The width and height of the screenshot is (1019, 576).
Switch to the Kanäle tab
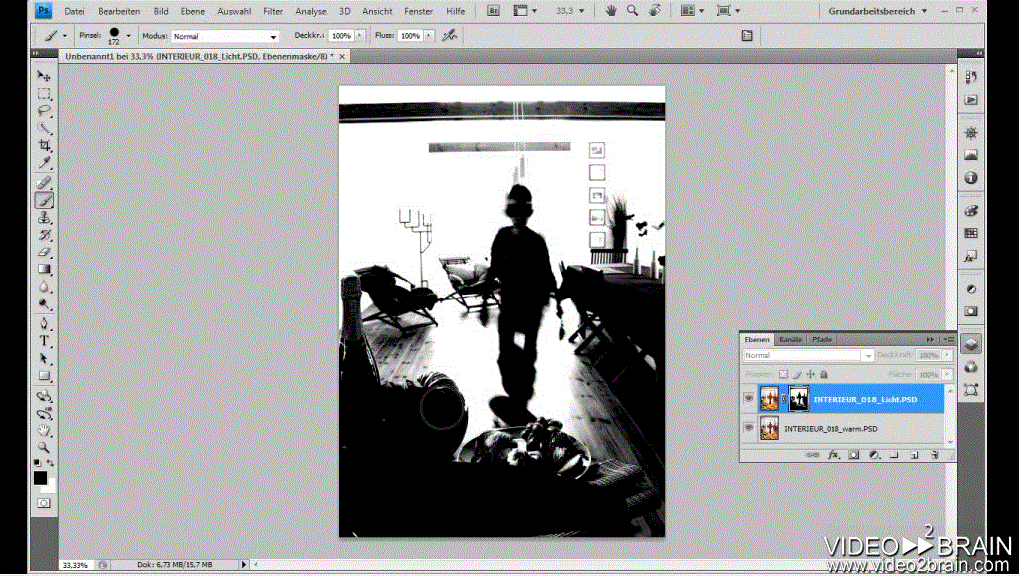coord(790,339)
